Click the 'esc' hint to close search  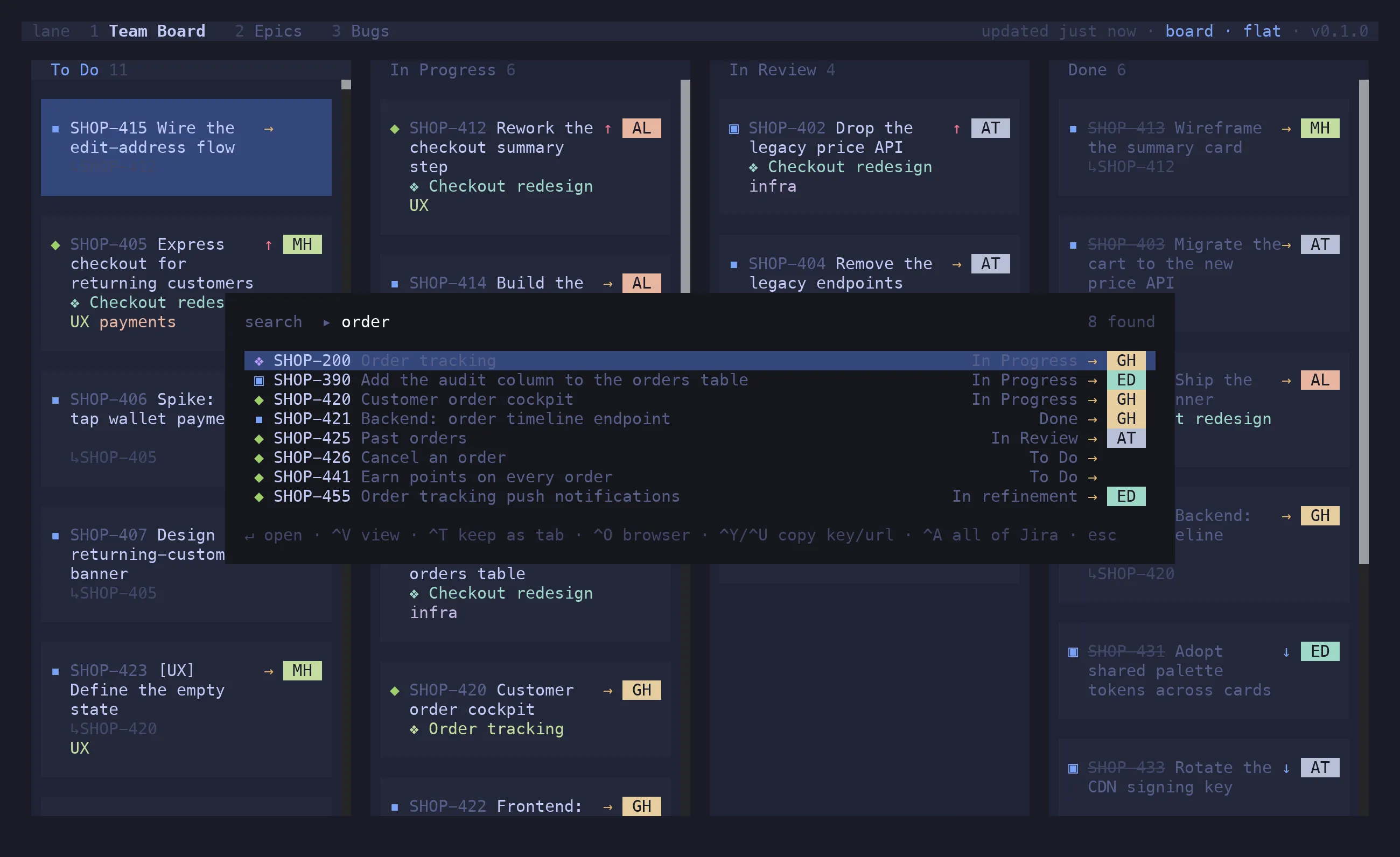click(1102, 535)
